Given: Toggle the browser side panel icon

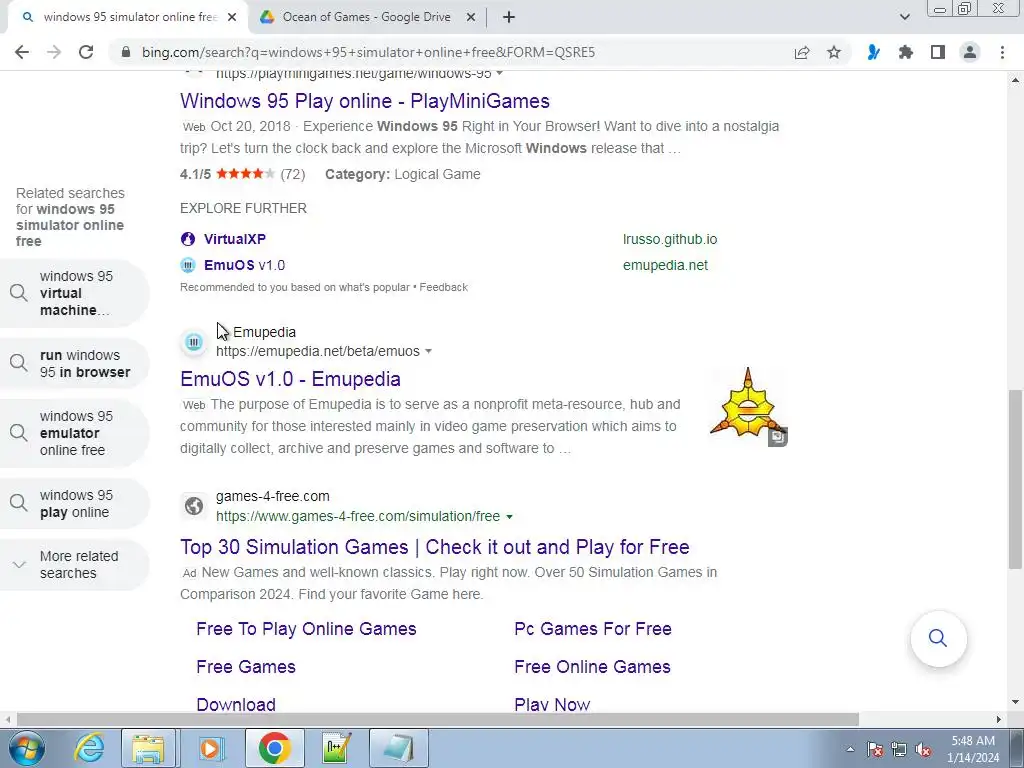Looking at the screenshot, I should (938, 52).
